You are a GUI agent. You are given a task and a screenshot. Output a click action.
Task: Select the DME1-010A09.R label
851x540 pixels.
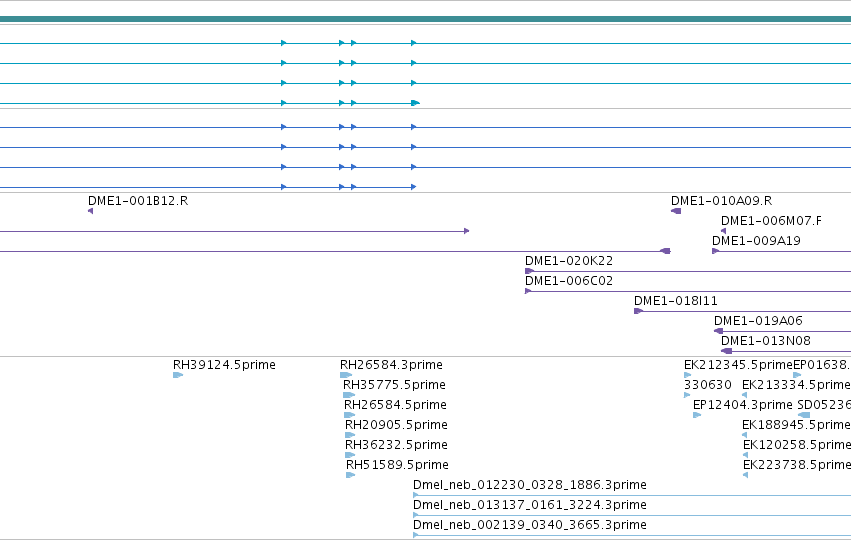pyautogui.click(x=721, y=201)
